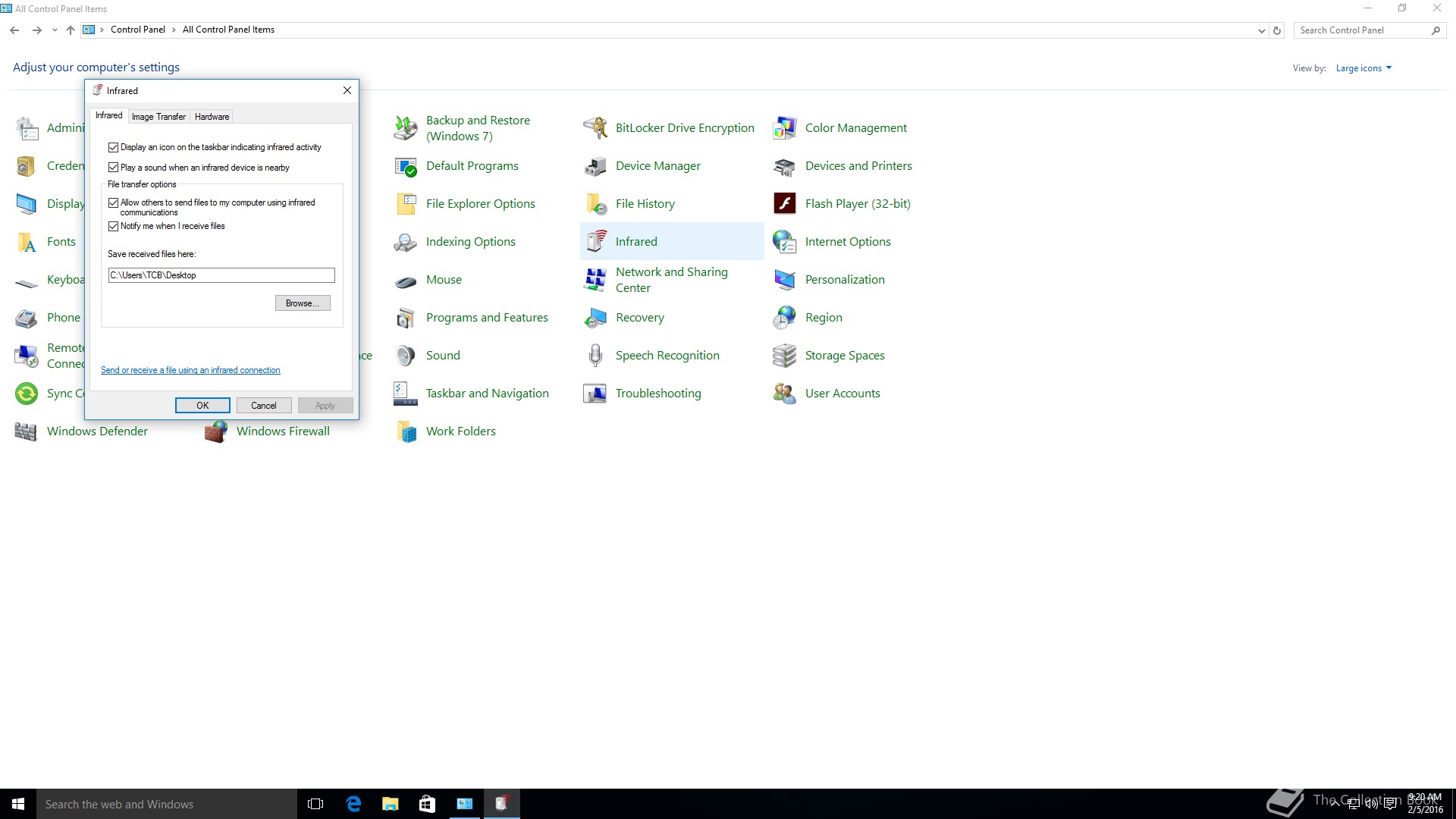1456x819 pixels.
Task: Open Device Manager icon
Action: pyautogui.click(x=595, y=166)
